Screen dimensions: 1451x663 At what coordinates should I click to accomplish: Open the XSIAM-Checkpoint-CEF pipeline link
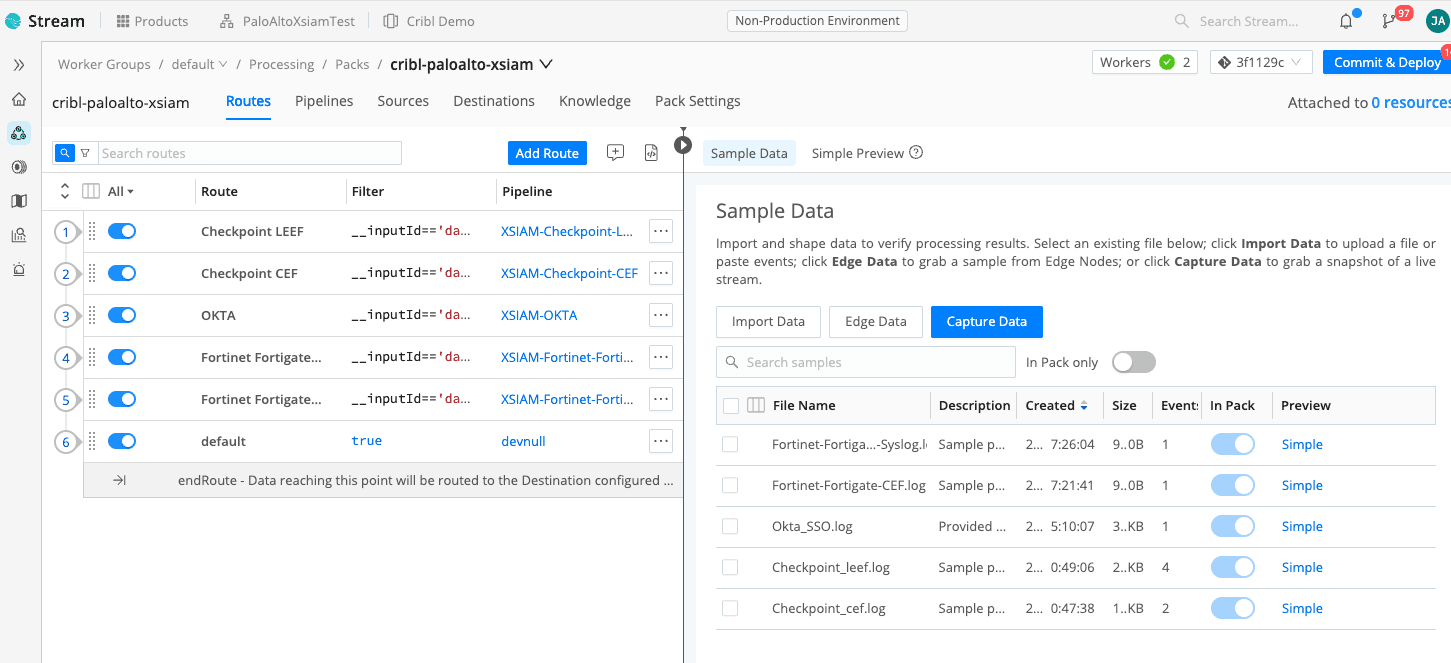pos(569,273)
